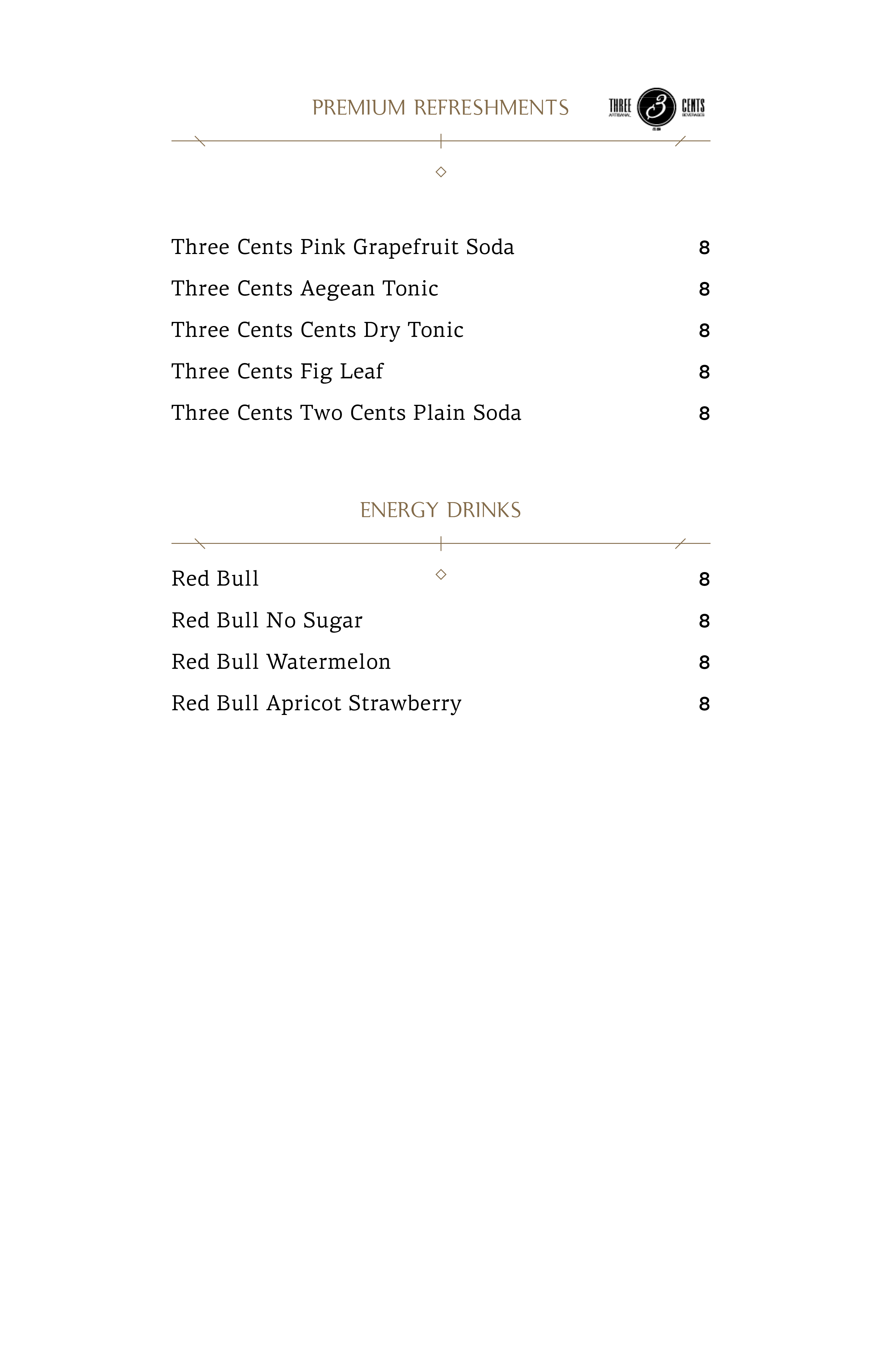Click the price for Red Bull Apricot Strawberry
Viewport: 882px width, 1372px height.
pos(704,704)
